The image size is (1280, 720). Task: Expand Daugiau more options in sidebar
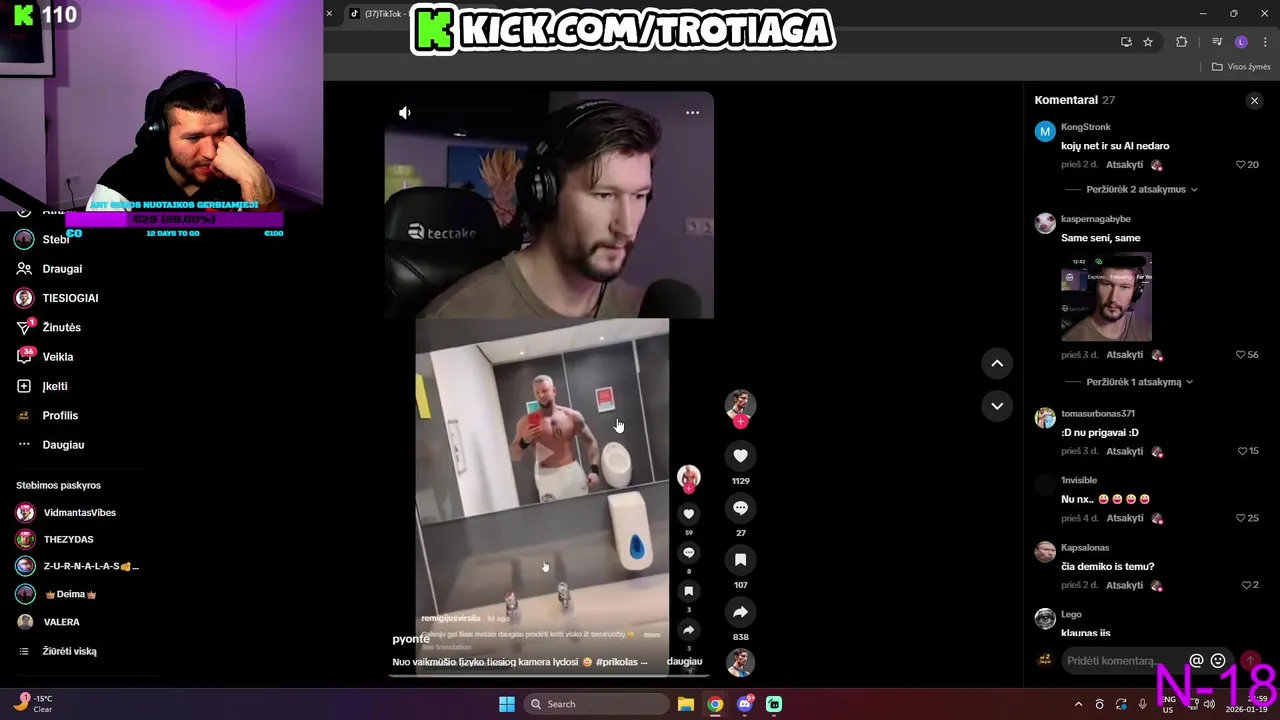click(x=63, y=445)
